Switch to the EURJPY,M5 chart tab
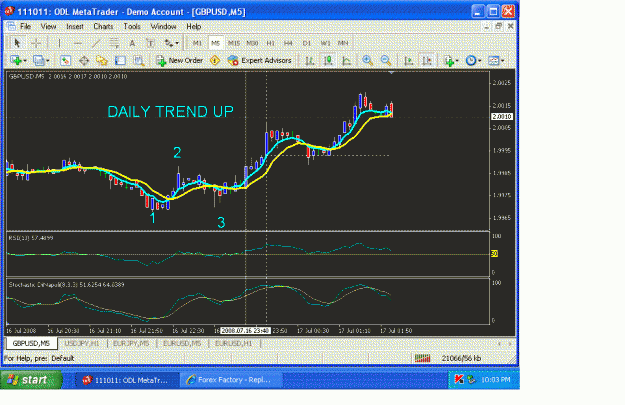Screen dimensions: 625x405 (131, 343)
